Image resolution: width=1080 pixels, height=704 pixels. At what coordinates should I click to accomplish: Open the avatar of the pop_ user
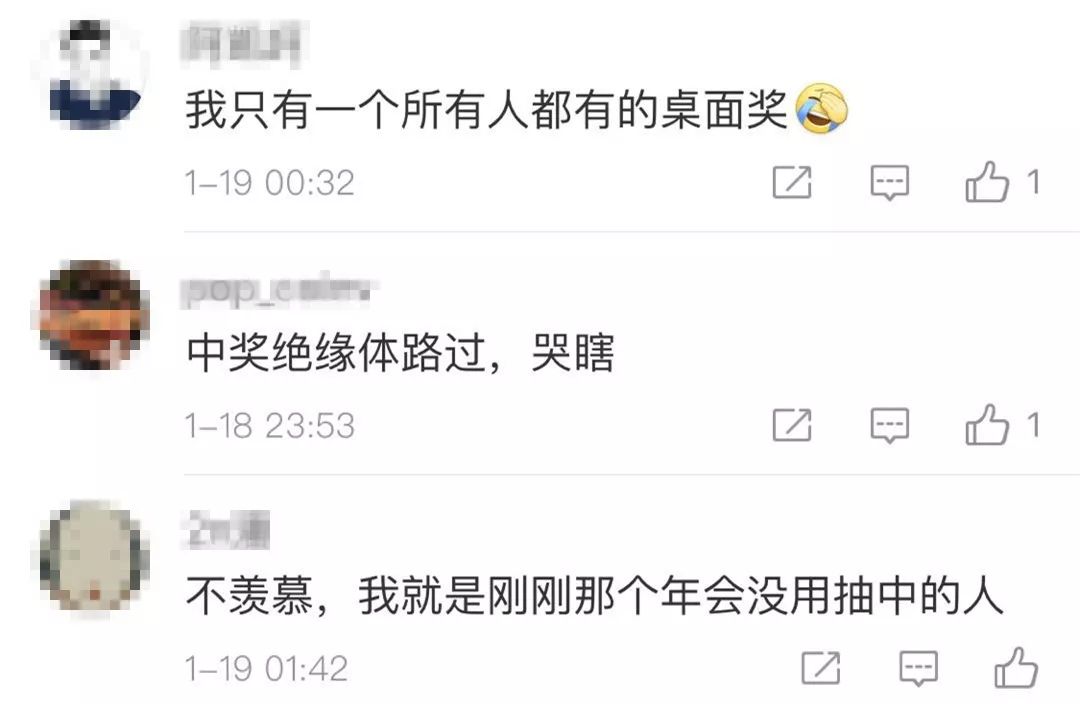pos(92,315)
